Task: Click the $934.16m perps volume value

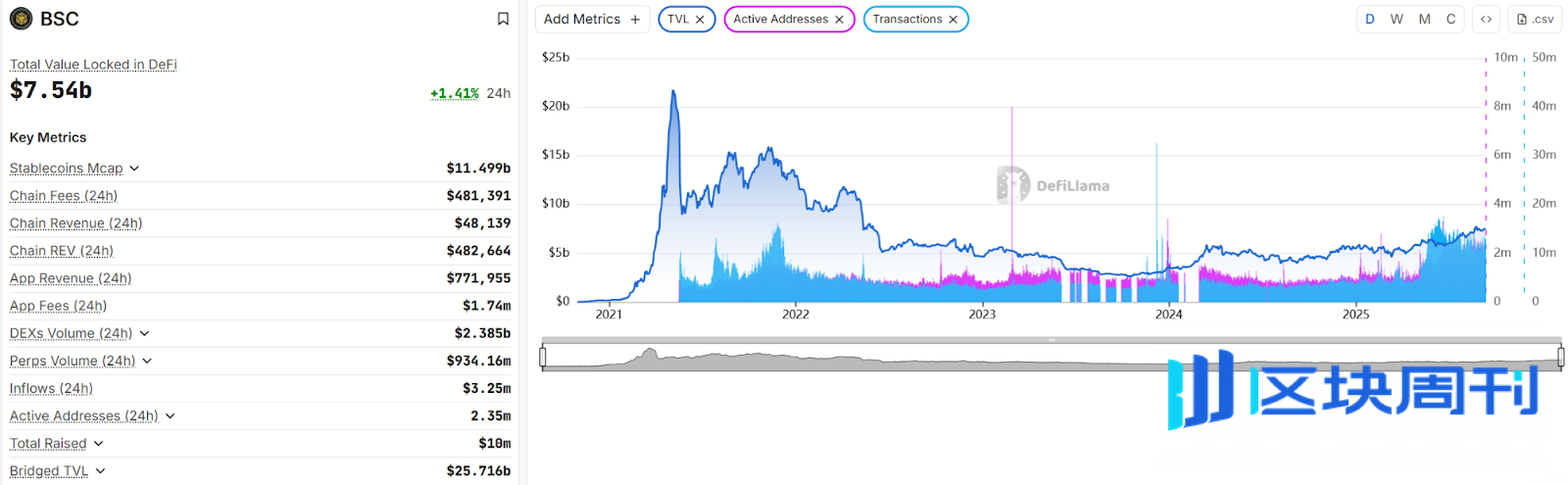Action: point(478,361)
